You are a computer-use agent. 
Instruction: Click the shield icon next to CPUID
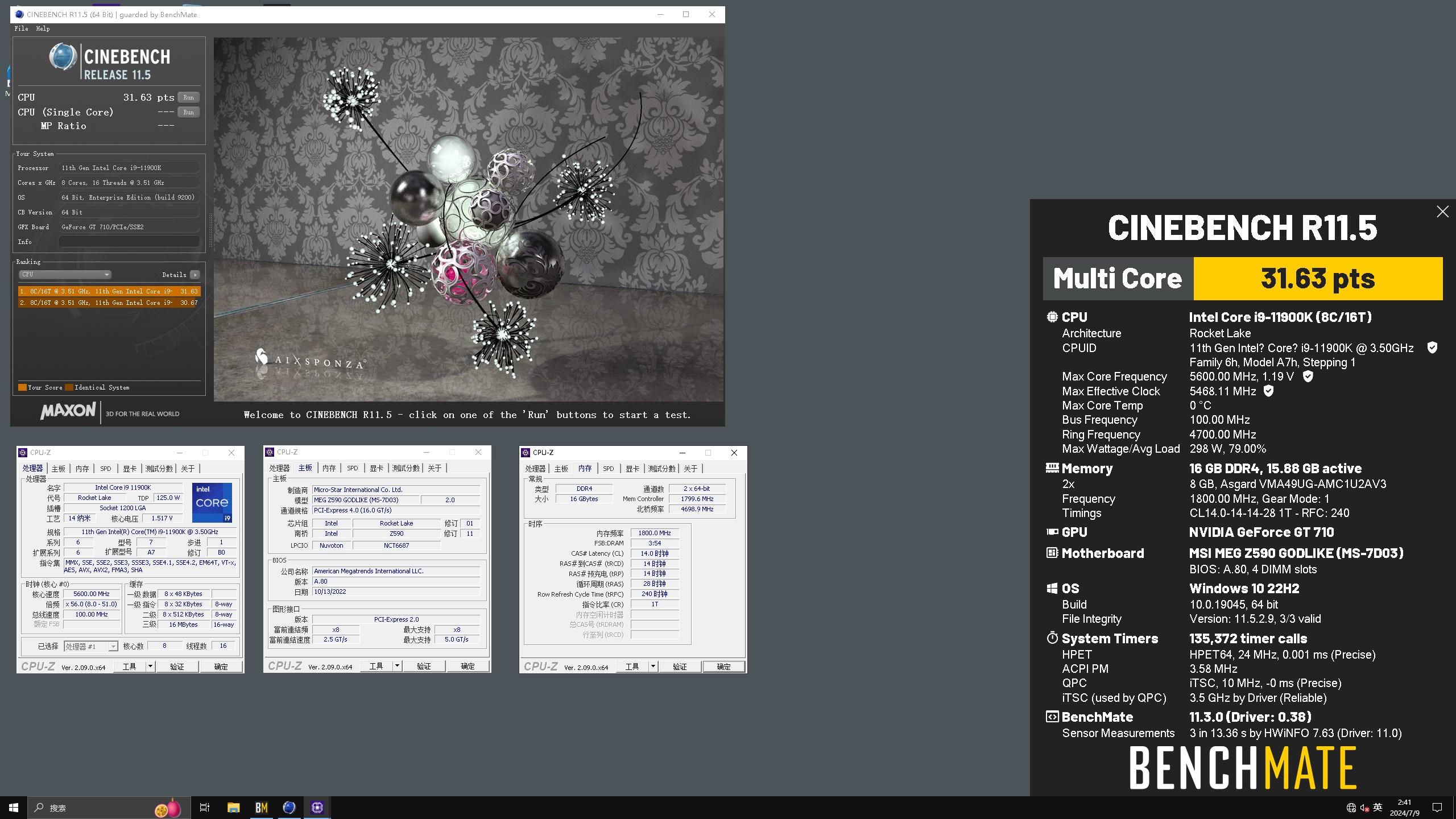coord(1432,348)
